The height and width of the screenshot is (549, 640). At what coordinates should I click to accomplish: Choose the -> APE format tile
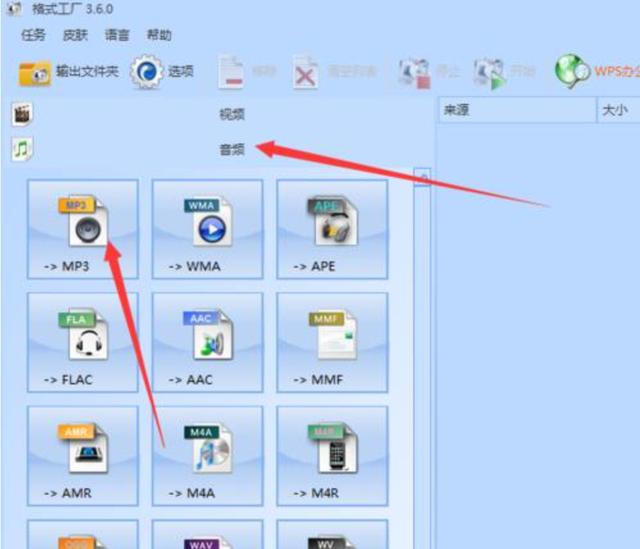332,229
